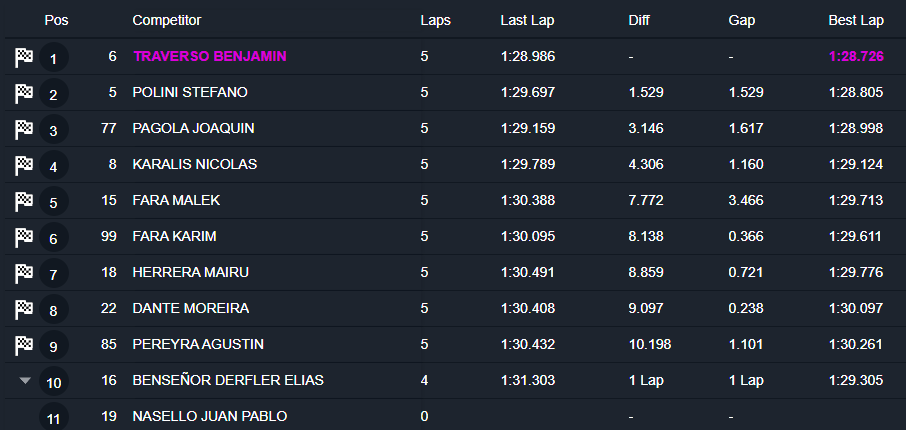Sort by Pos column header

[56, 20]
